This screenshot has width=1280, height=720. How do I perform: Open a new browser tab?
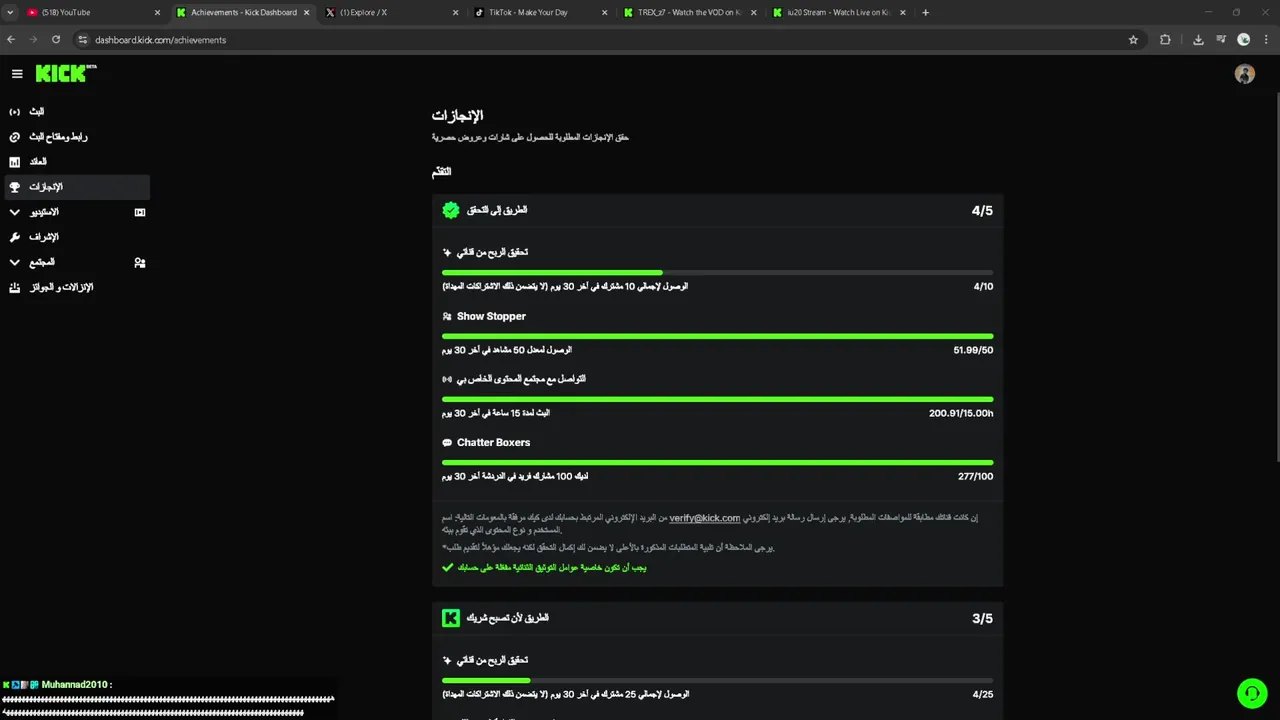click(x=925, y=13)
